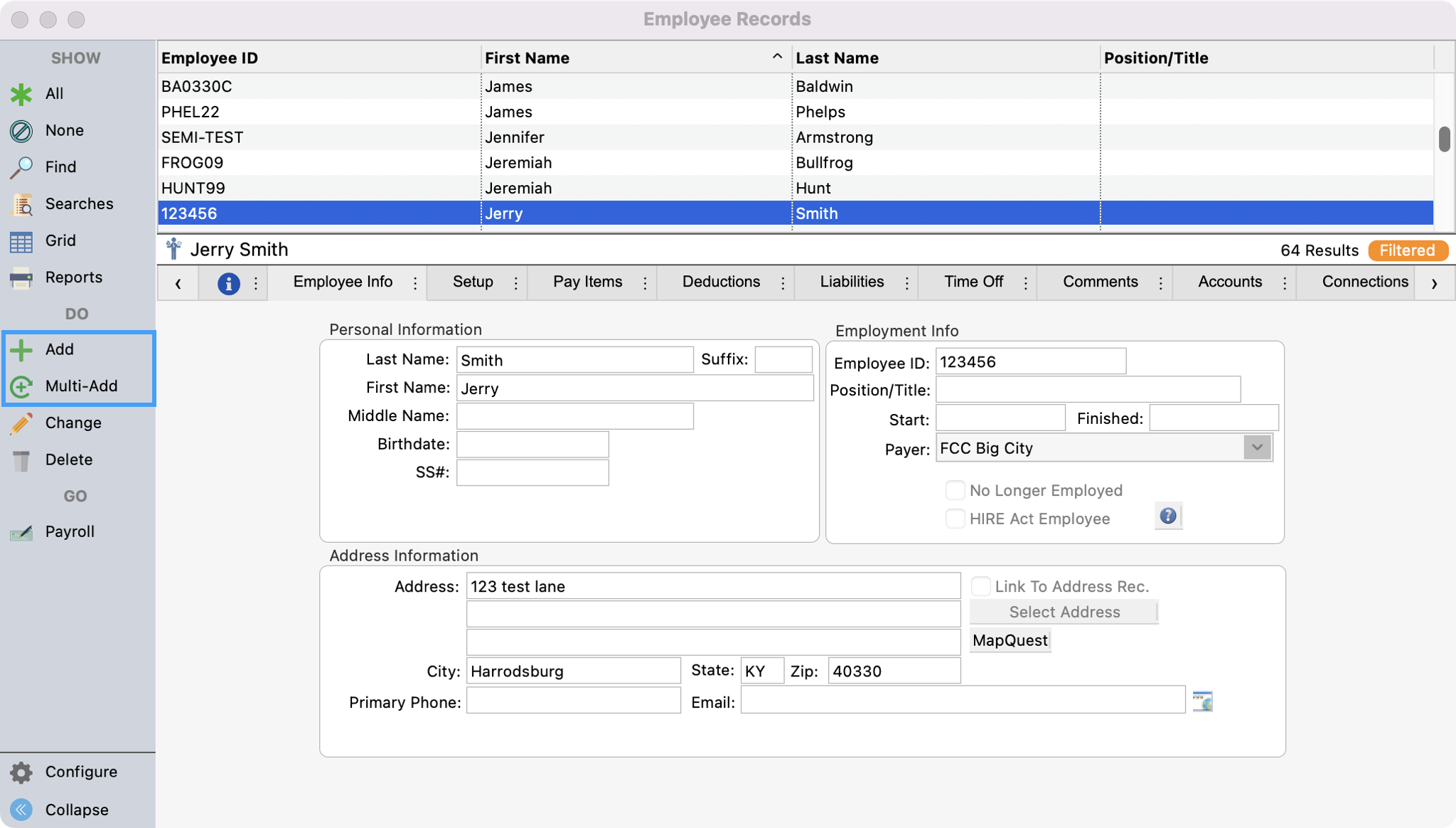Check the No Longer Employed box
Viewport: 1456px width, 828px height.
tap(955, 490)
